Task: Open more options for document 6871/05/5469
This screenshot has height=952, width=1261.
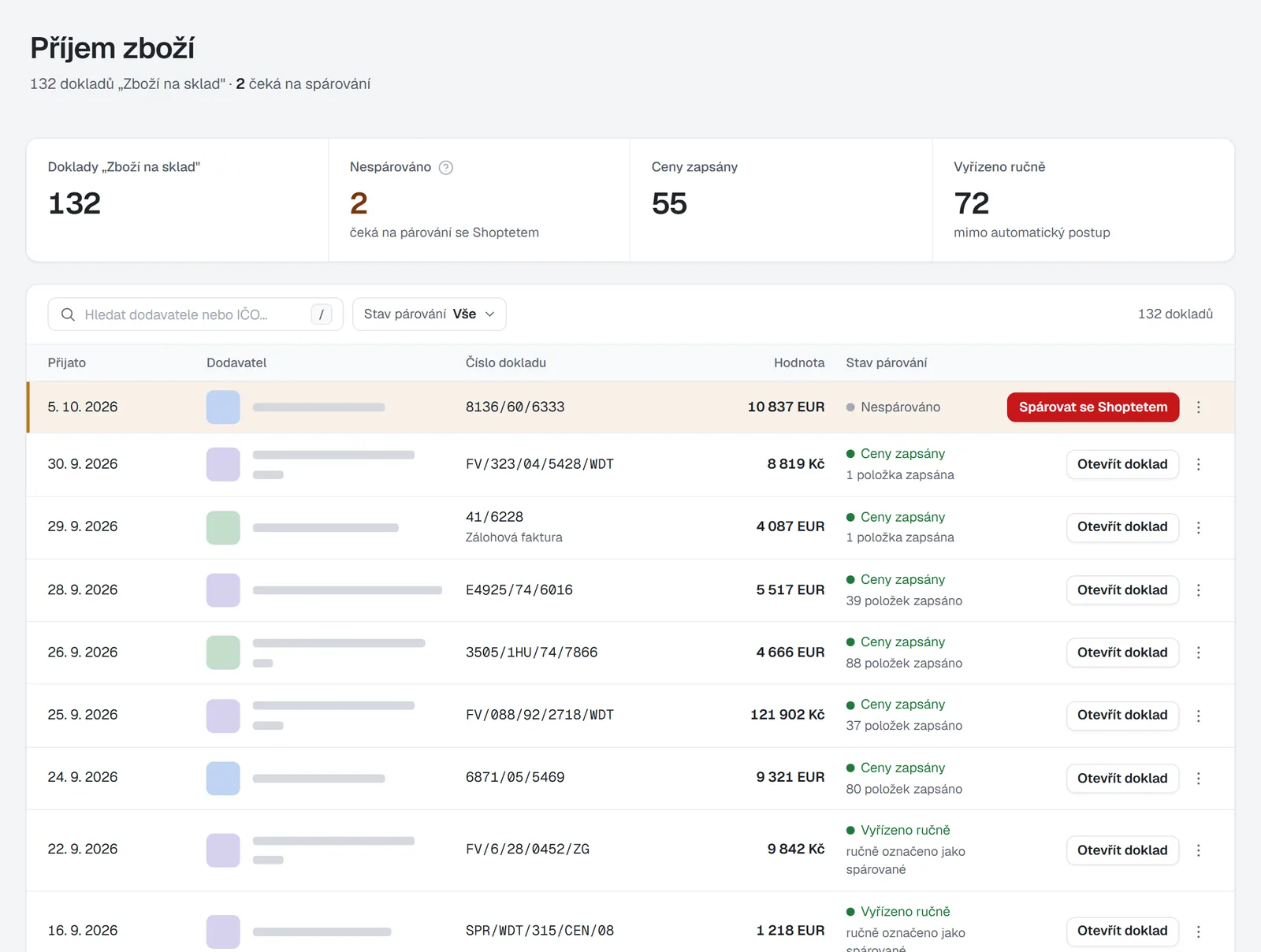Action: [1199, 779]
